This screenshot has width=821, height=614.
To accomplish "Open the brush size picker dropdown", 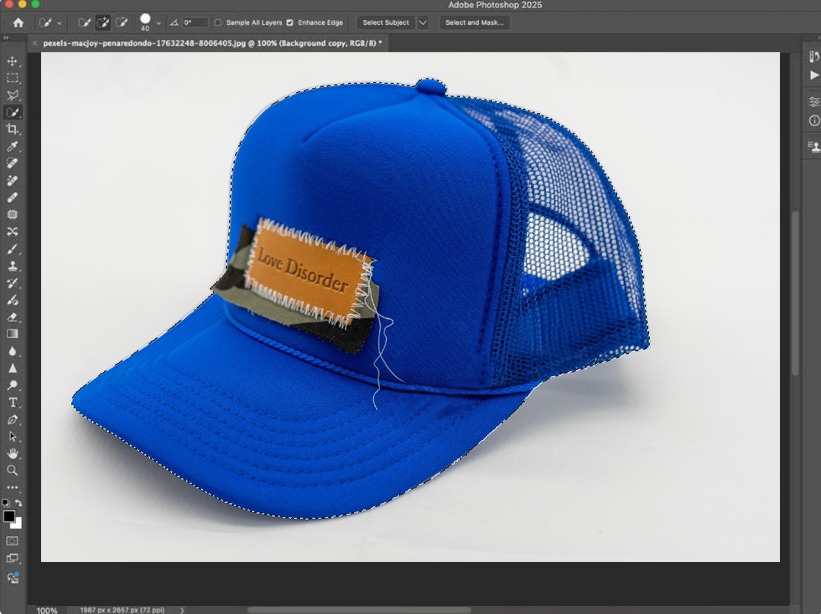I will [158, 22].
